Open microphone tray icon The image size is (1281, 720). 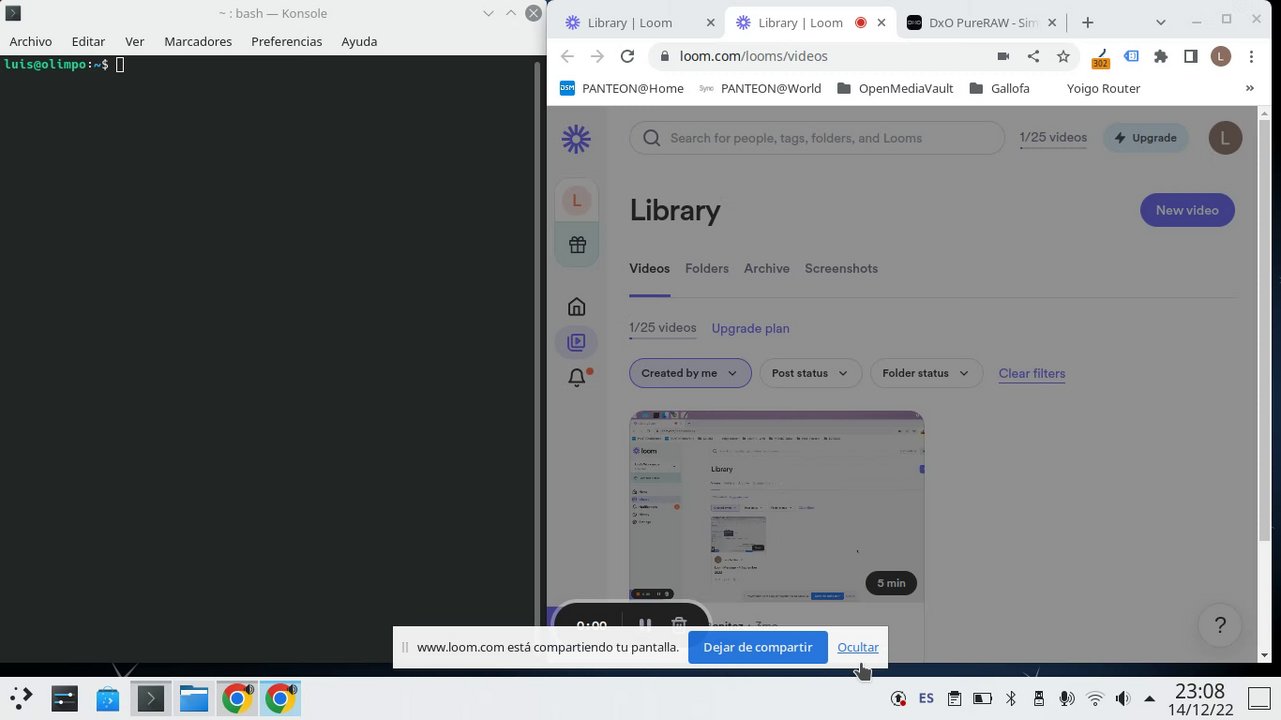(x=1067, y=698)
